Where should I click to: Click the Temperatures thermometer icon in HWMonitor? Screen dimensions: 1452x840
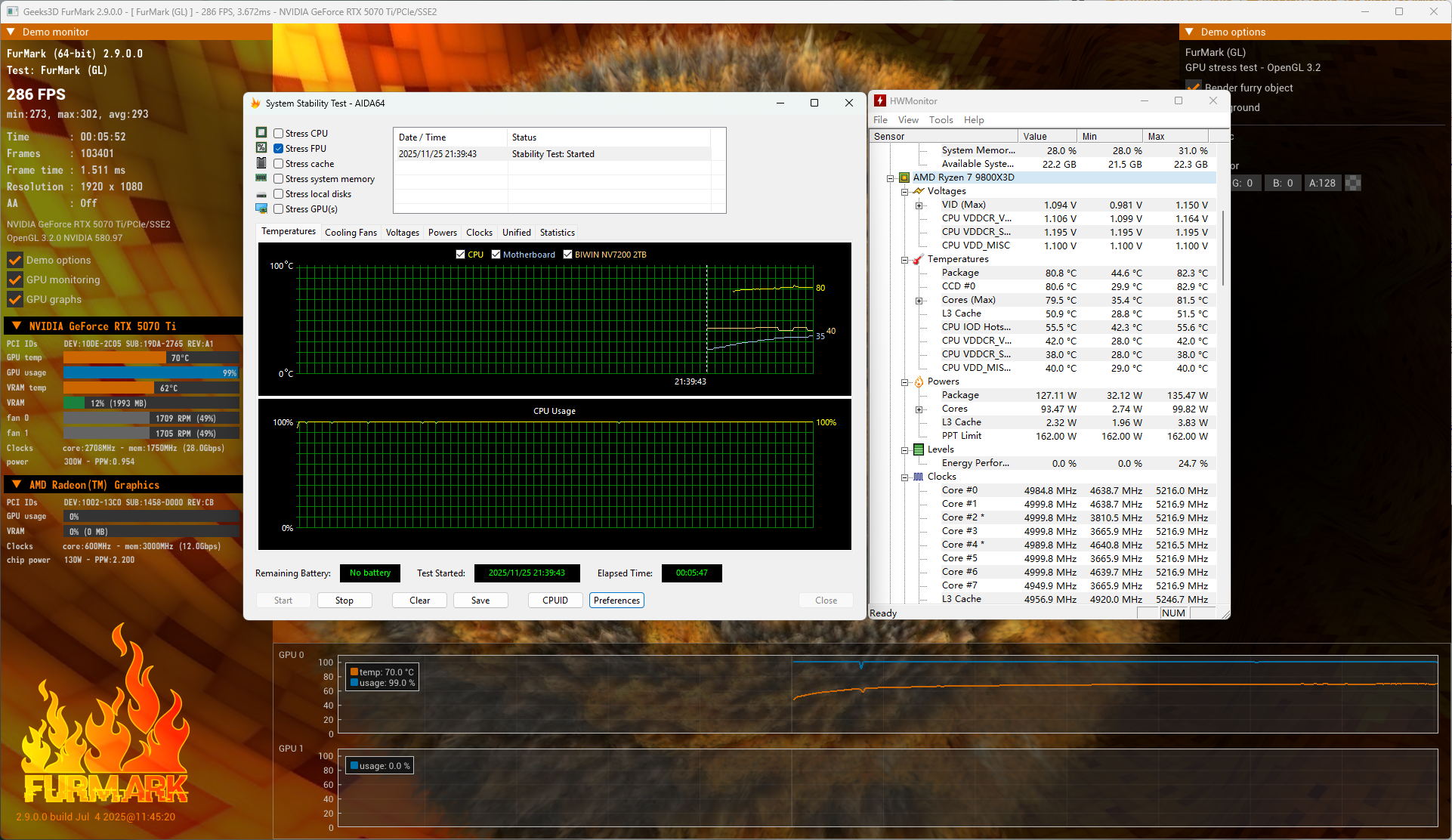[919, 259]
